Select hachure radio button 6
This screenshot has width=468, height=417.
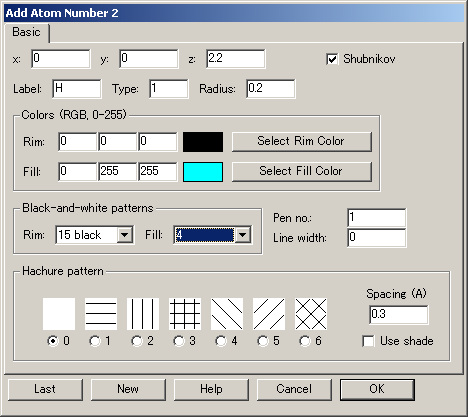tap(305, 341)
